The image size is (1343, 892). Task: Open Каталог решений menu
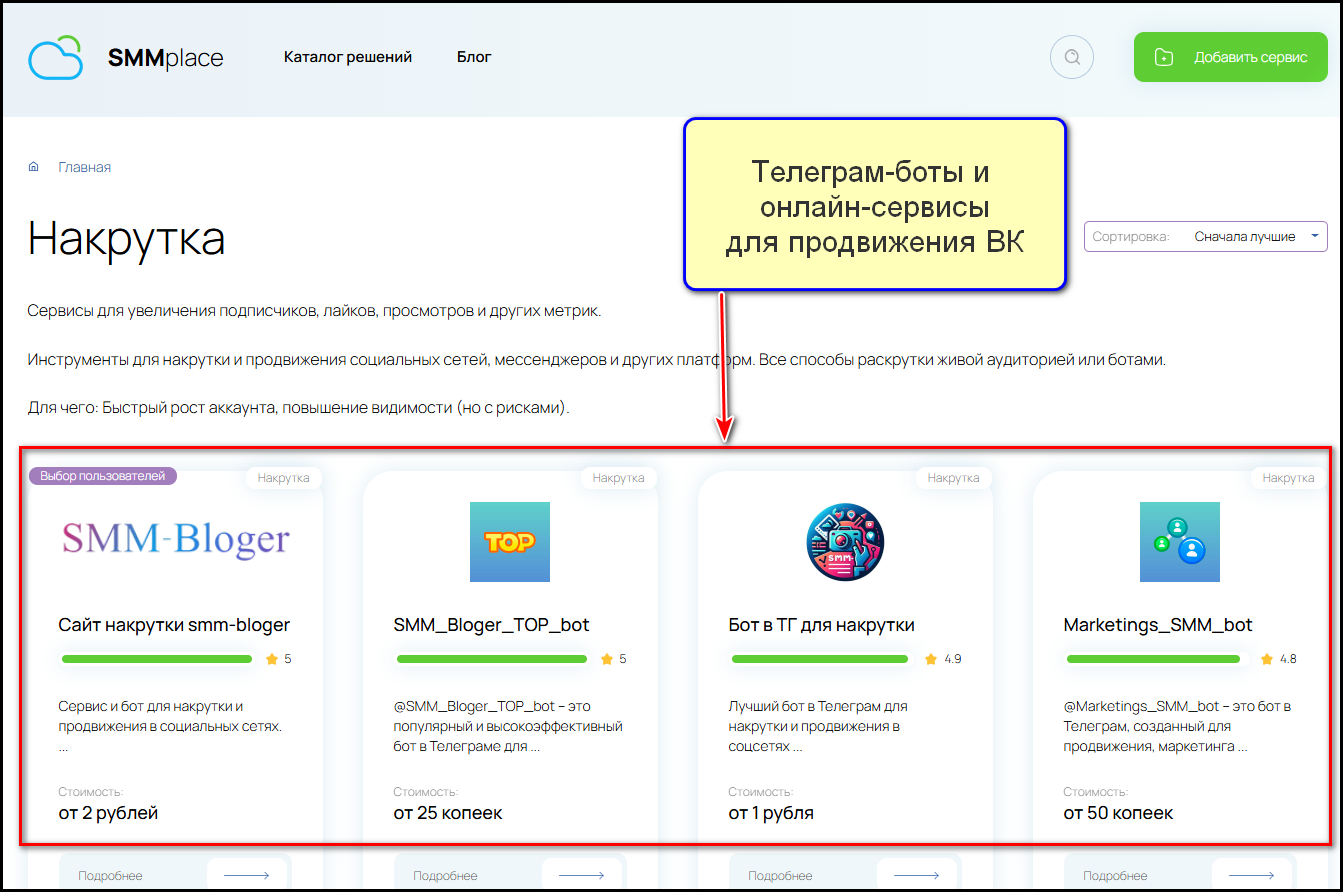pyautogui.click(x=348, y=57)
